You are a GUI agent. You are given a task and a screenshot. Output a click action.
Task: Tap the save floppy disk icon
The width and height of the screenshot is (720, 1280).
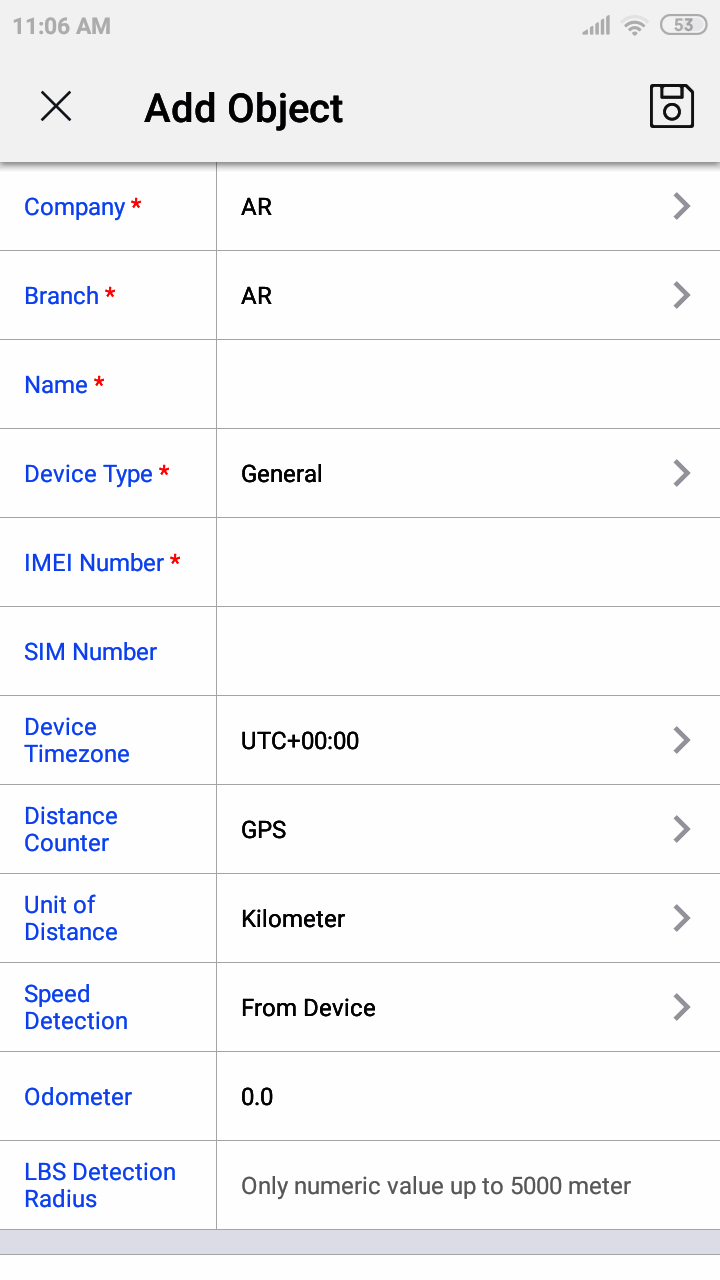click(x=671, y=105)
